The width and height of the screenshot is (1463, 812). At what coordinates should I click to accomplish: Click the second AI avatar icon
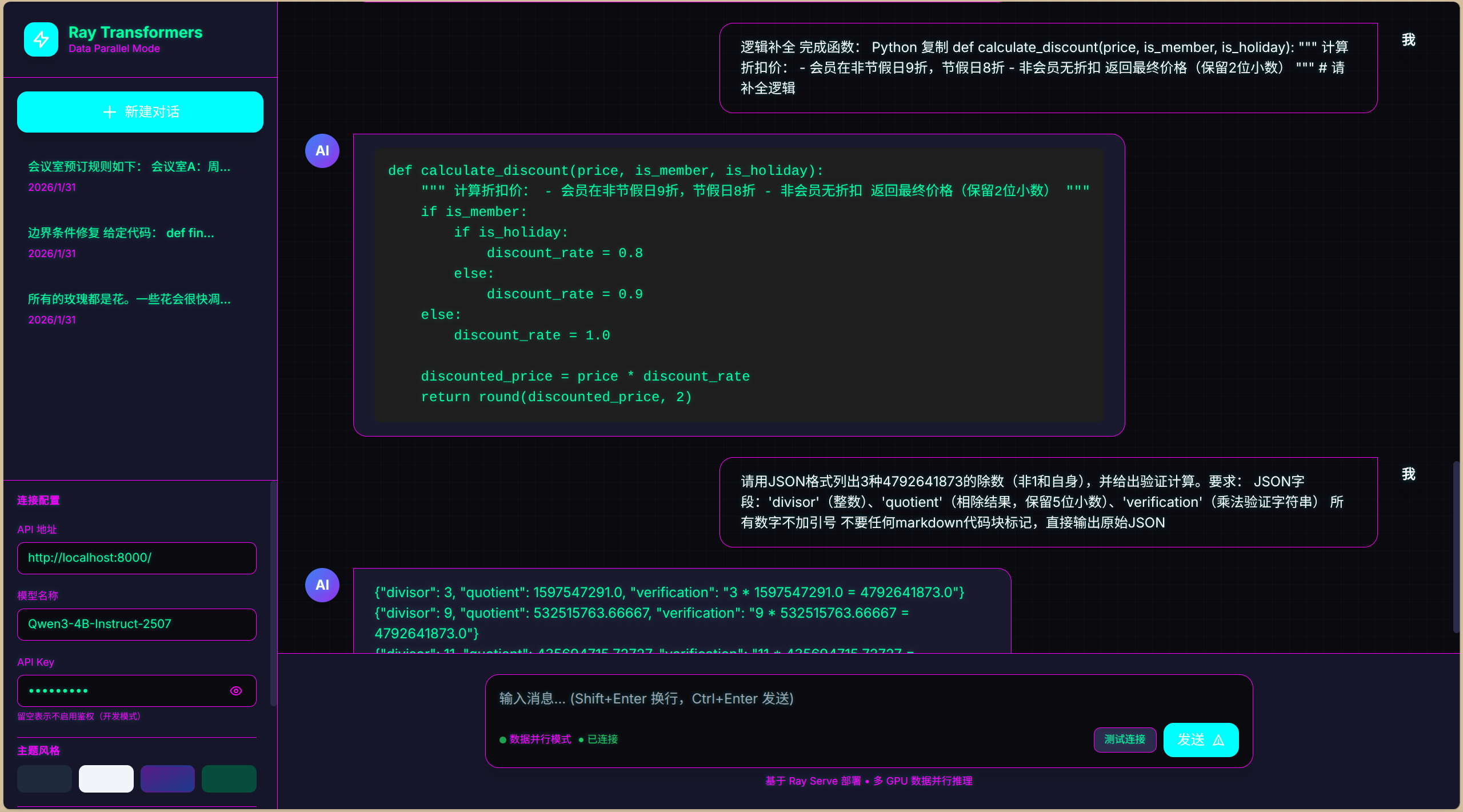coord(322,585)
